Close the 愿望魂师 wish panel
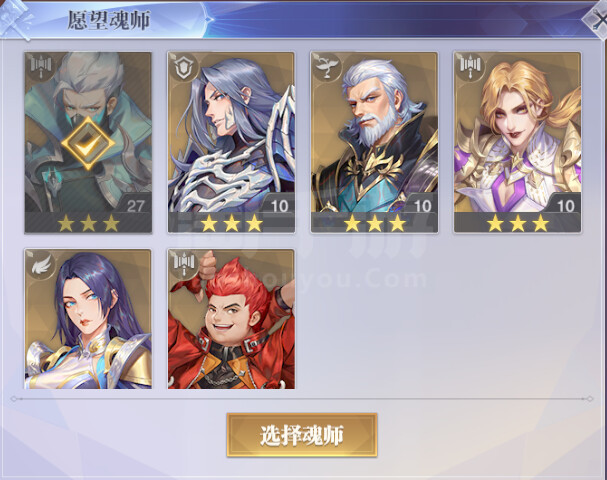The height and width of the screenshot is (480, 607). [598, 19]
